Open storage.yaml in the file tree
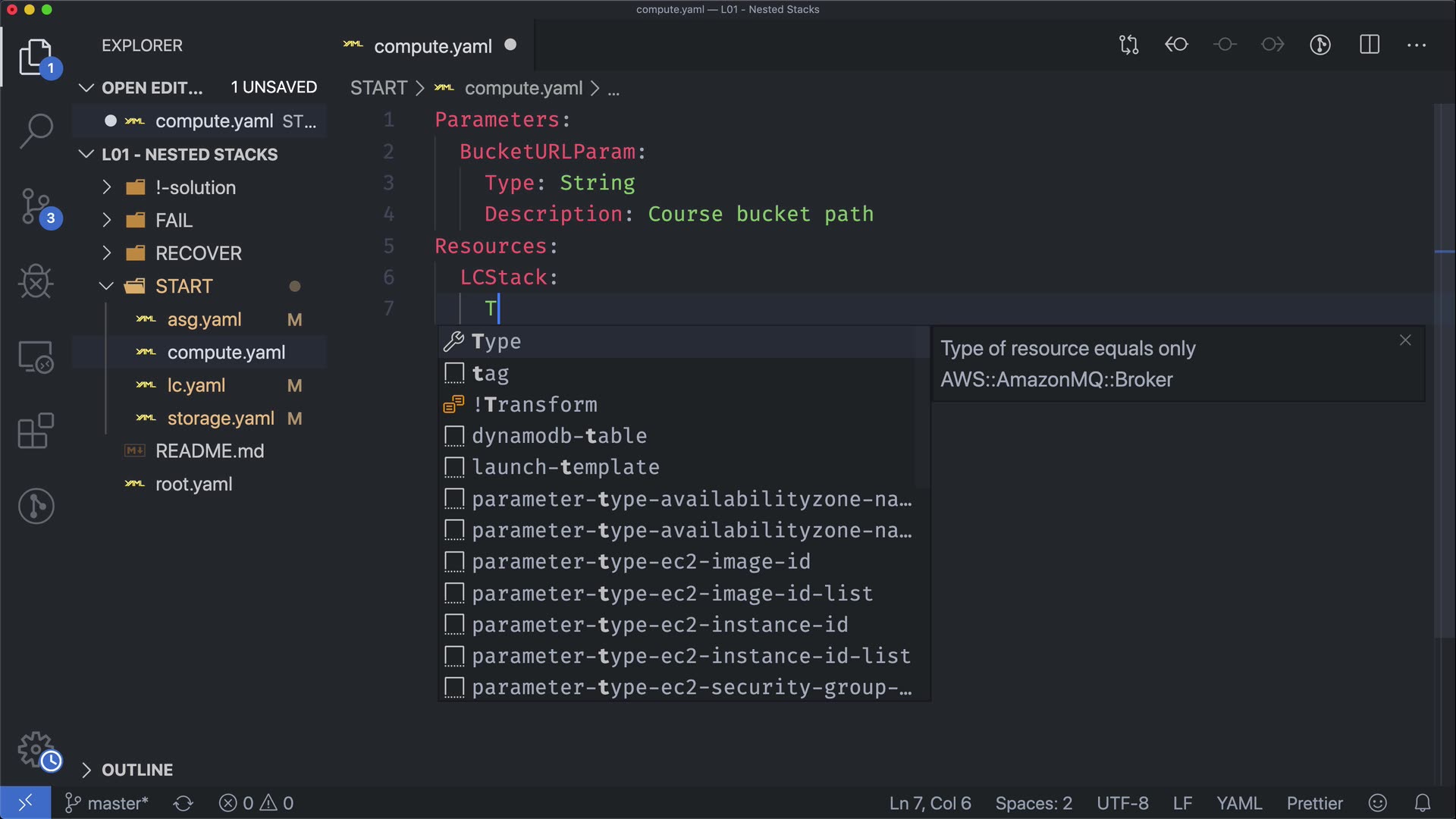The height and width of the screenshot is (819, 1456). (220, 419)
